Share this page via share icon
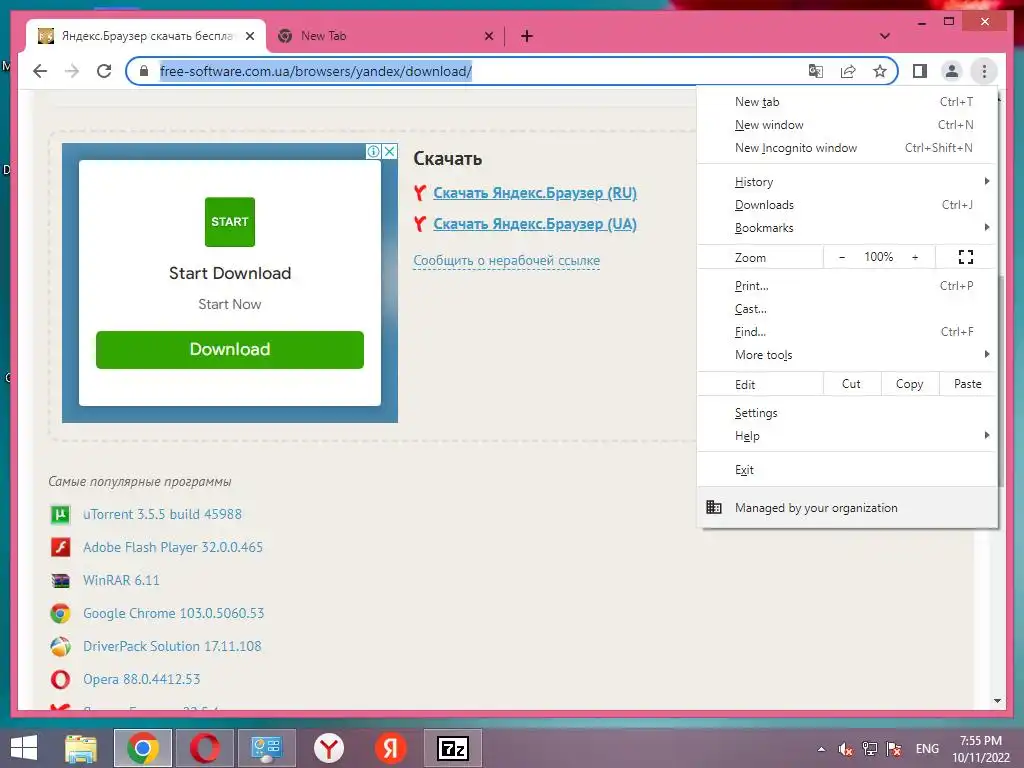The width and height of the screenshot is (1024, 768). coord(848,71)
